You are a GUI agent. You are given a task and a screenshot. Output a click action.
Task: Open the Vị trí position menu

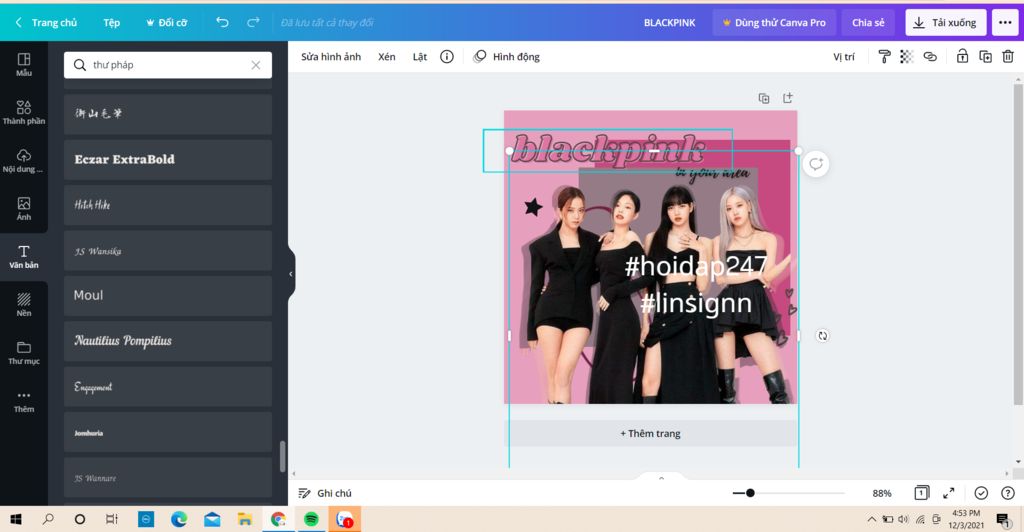844,57
